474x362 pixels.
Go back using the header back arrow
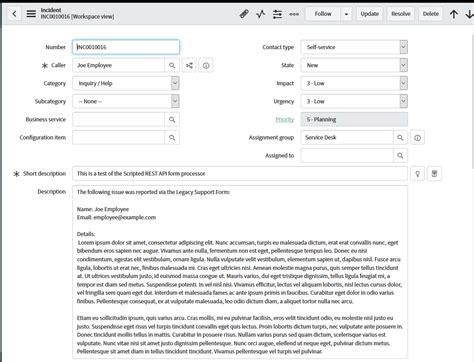(x=14, y=14)
